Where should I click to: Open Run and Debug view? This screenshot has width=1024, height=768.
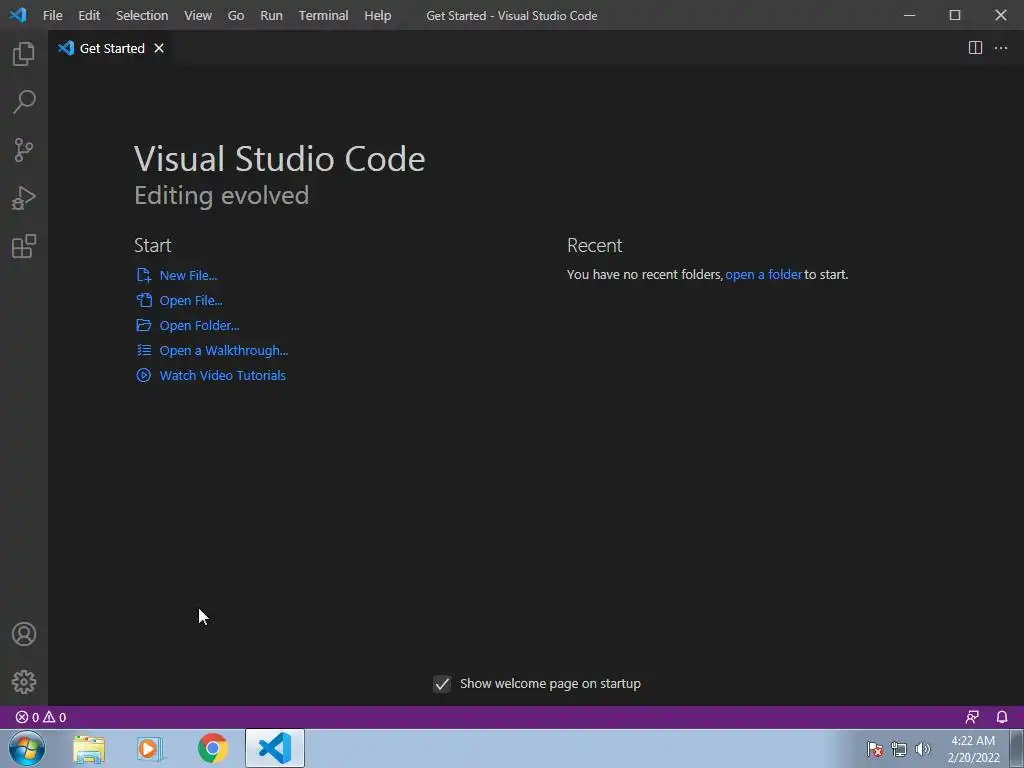[x=24, y=198]
